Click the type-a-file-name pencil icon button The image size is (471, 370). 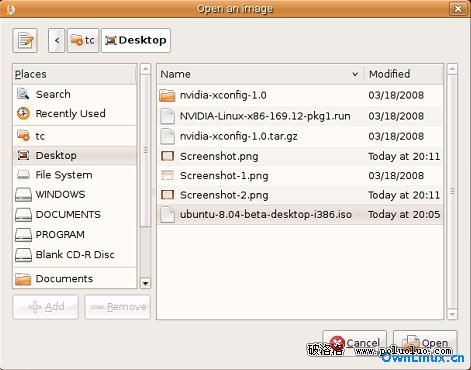[25, 41]
